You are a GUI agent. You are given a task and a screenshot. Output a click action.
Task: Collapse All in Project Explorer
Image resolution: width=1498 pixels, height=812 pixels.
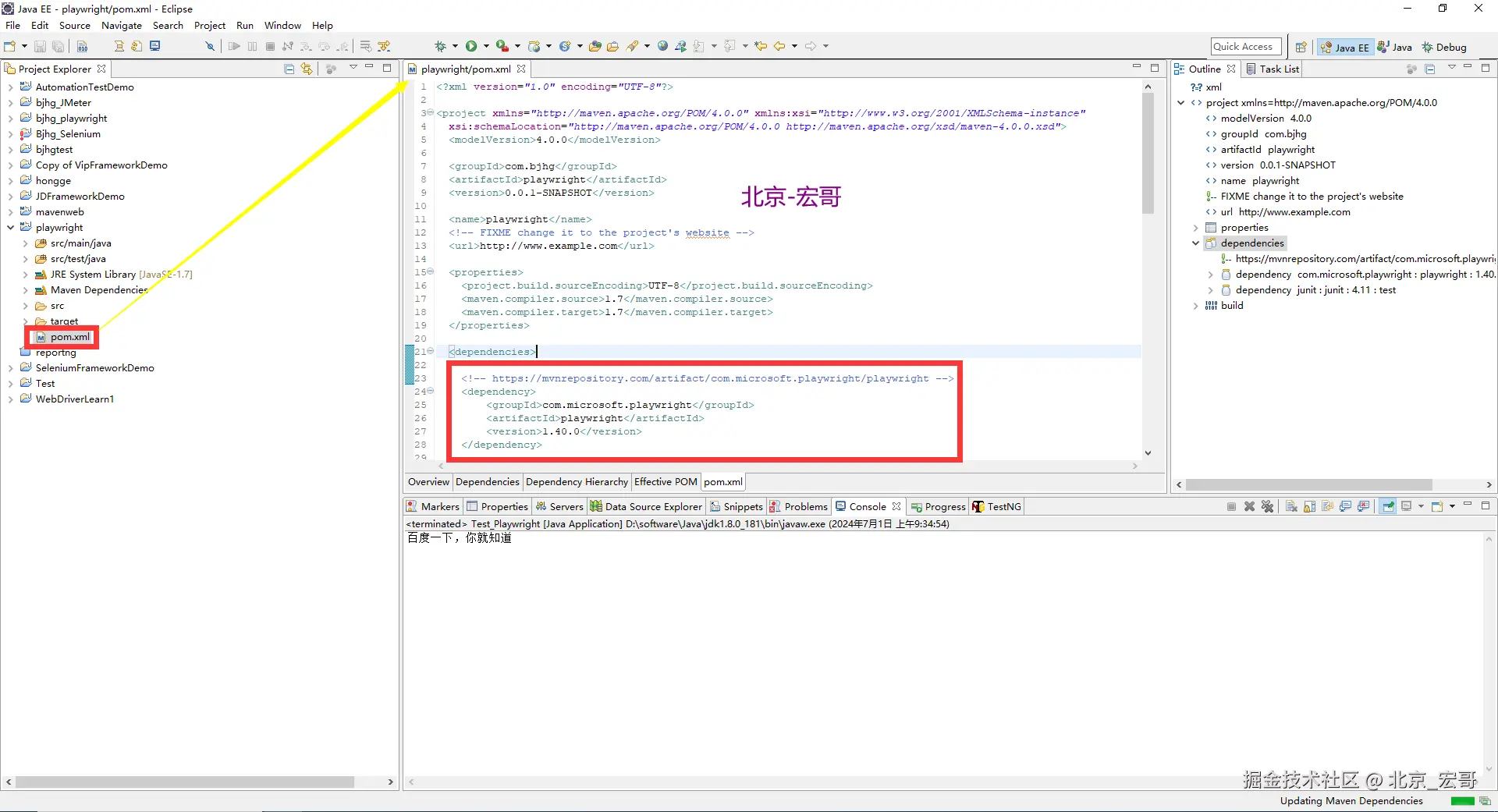289,69
